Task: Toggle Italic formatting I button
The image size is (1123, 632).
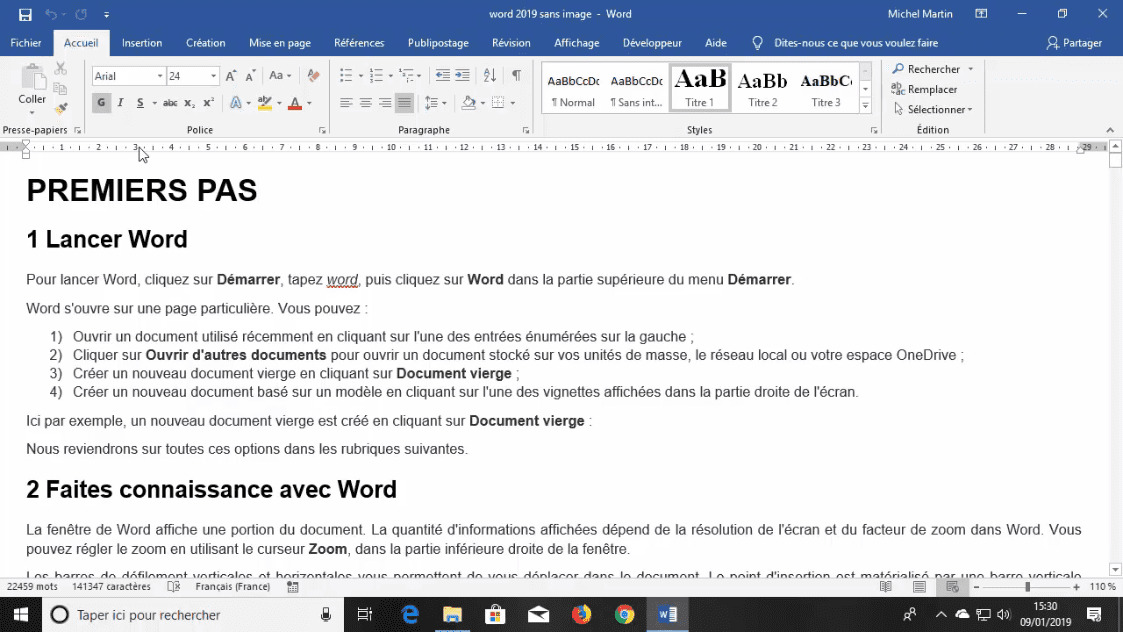Action: pos(120,103)
